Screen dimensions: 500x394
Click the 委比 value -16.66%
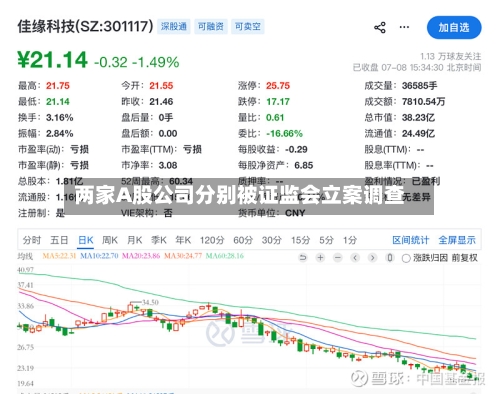coord(284,134)
